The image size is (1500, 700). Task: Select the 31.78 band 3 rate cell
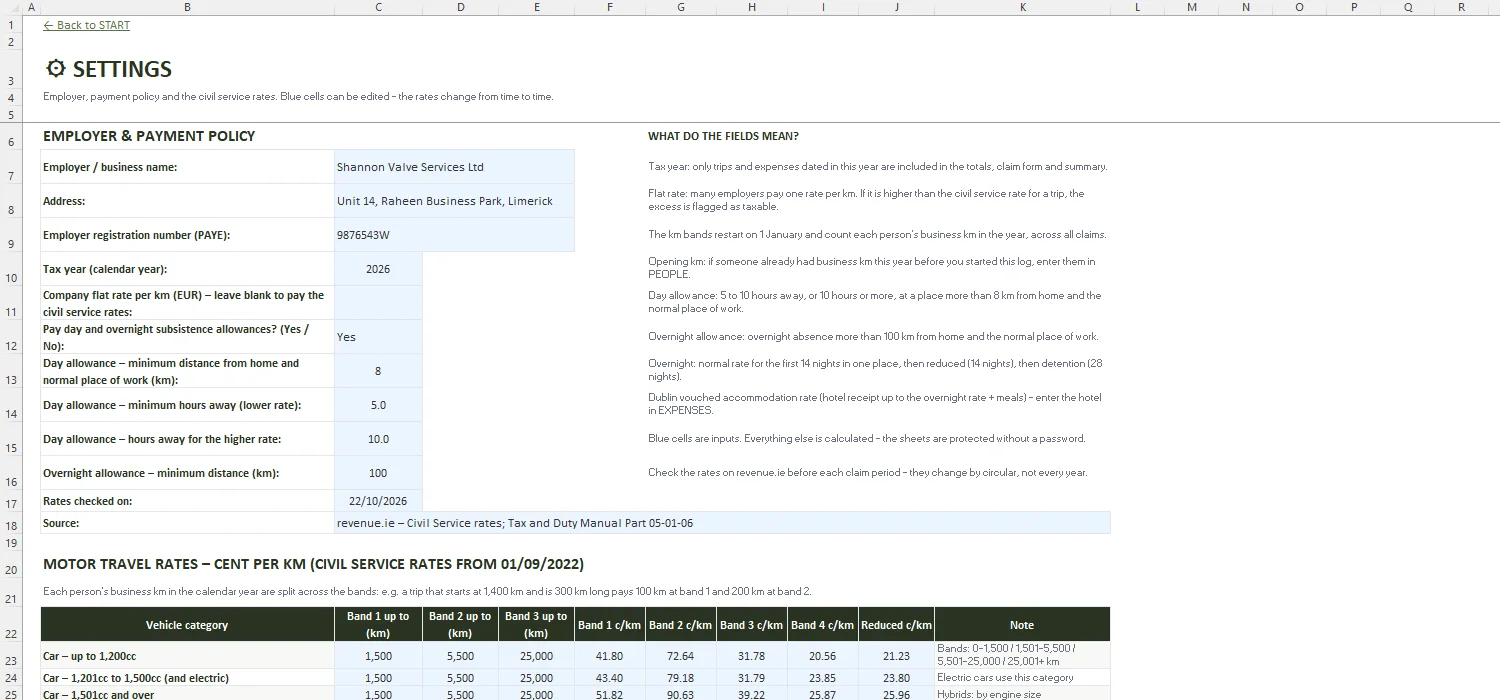point(751,656)
